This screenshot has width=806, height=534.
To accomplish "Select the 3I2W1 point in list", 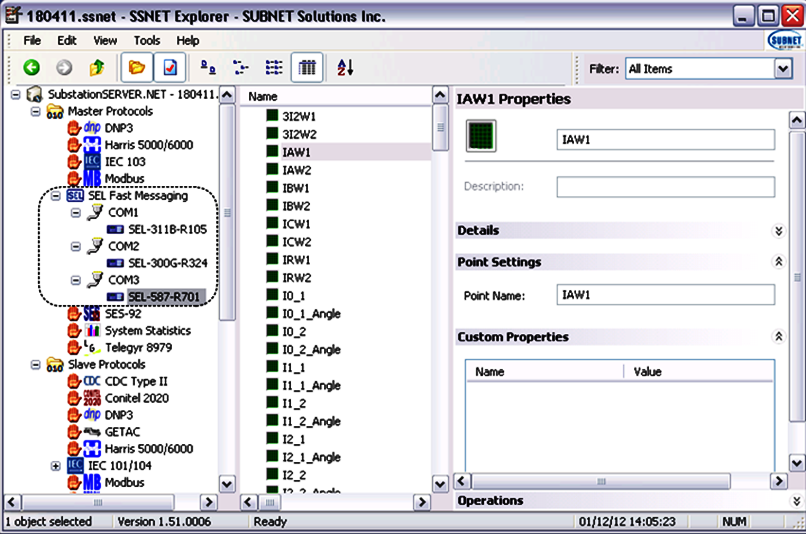I will click(x=299, y=116).
